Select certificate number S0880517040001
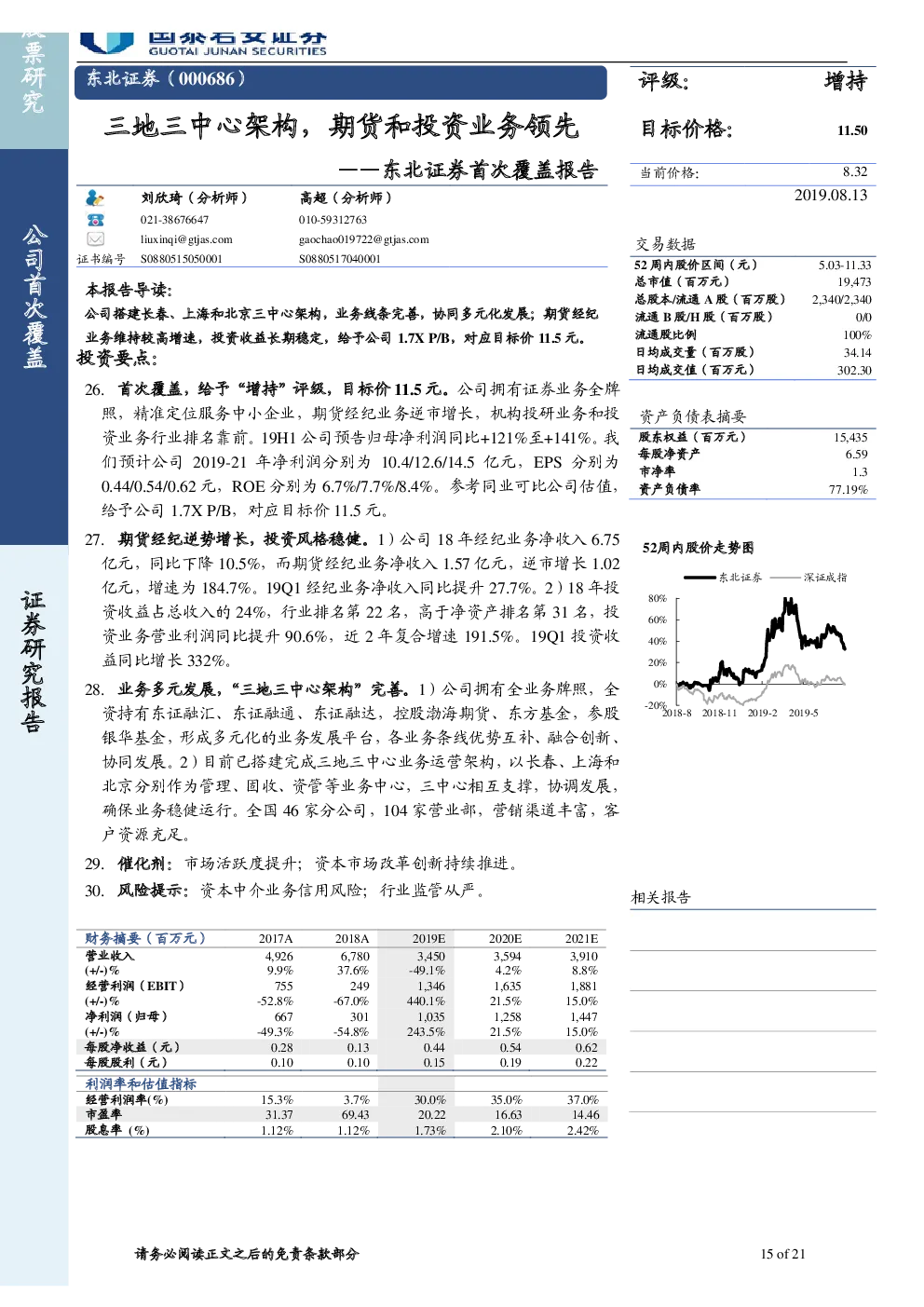Viewport: 924px width, 1307px height. [340, 259]
